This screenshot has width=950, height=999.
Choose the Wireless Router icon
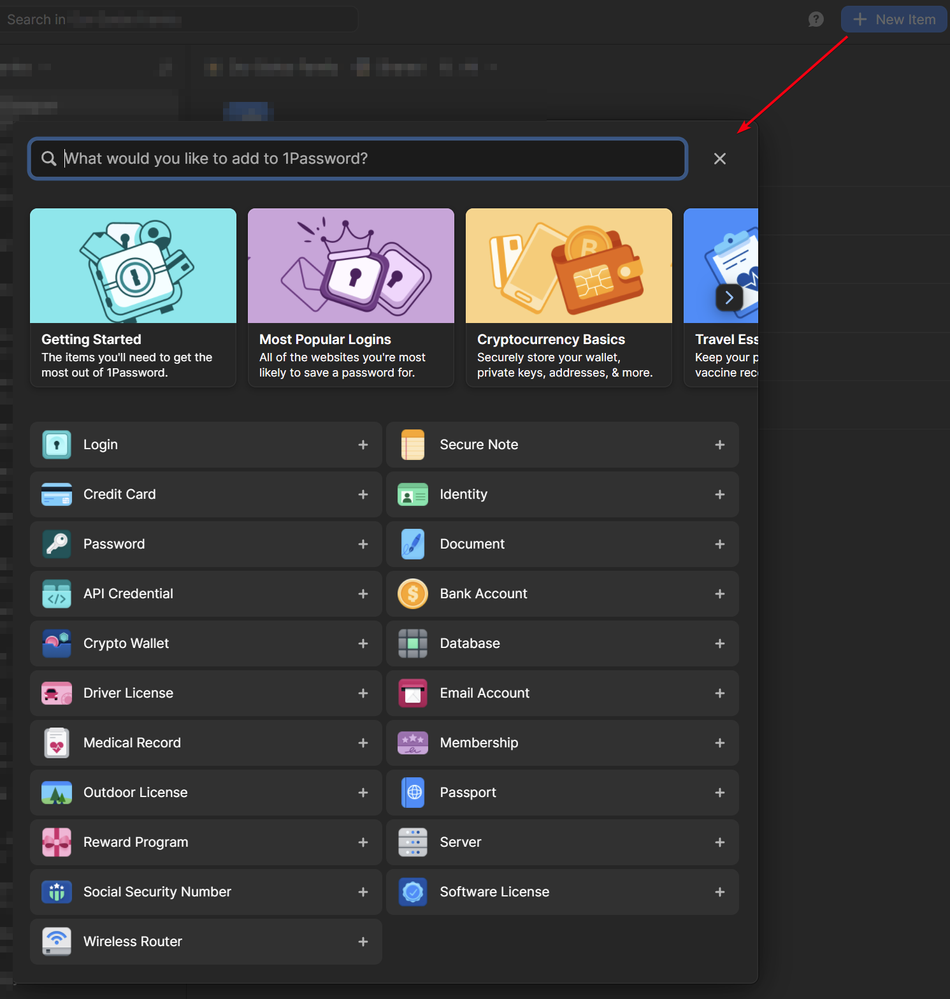click(57, 941)
